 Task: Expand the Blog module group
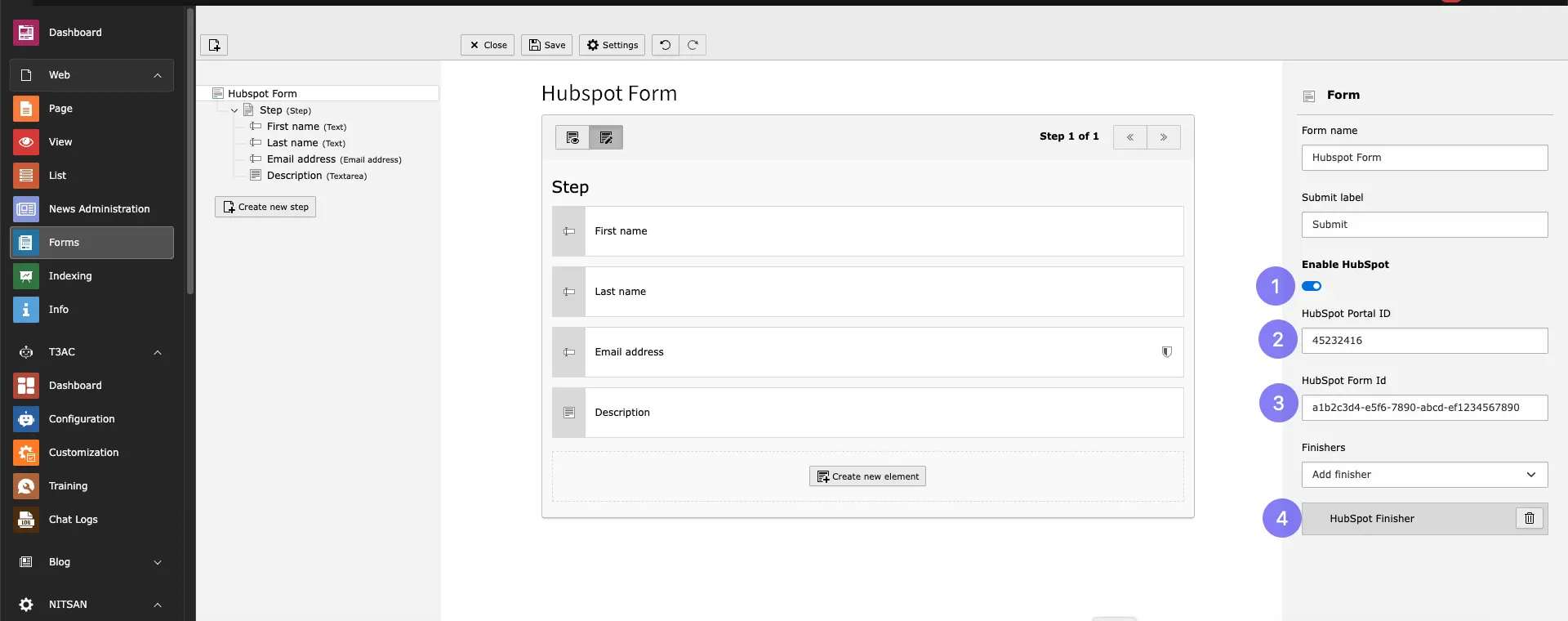158,562
